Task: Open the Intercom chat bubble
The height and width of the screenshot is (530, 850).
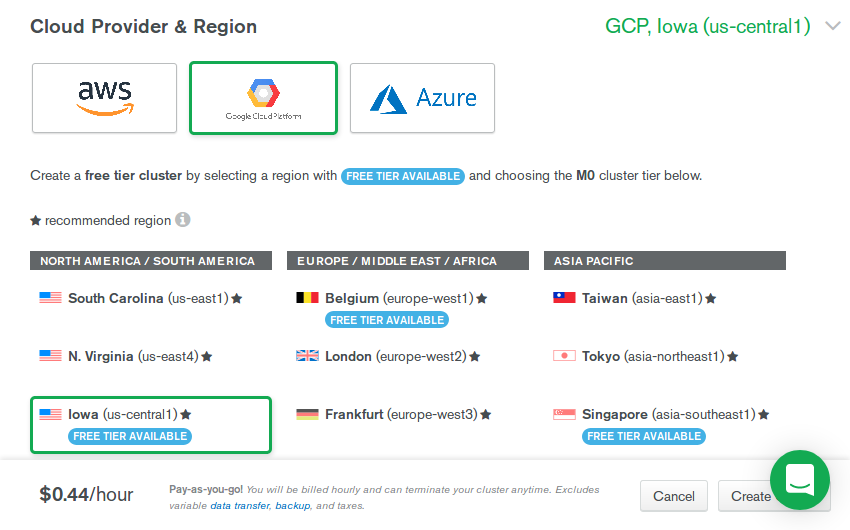Action: pyautogui.click(x=799, y=479)
